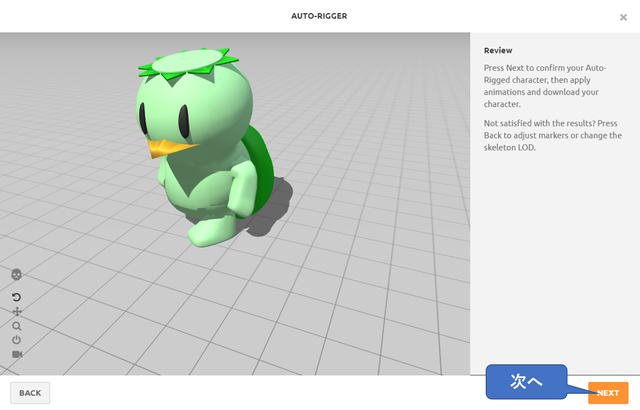Click the rotate view icon

(x=16, y=297)
